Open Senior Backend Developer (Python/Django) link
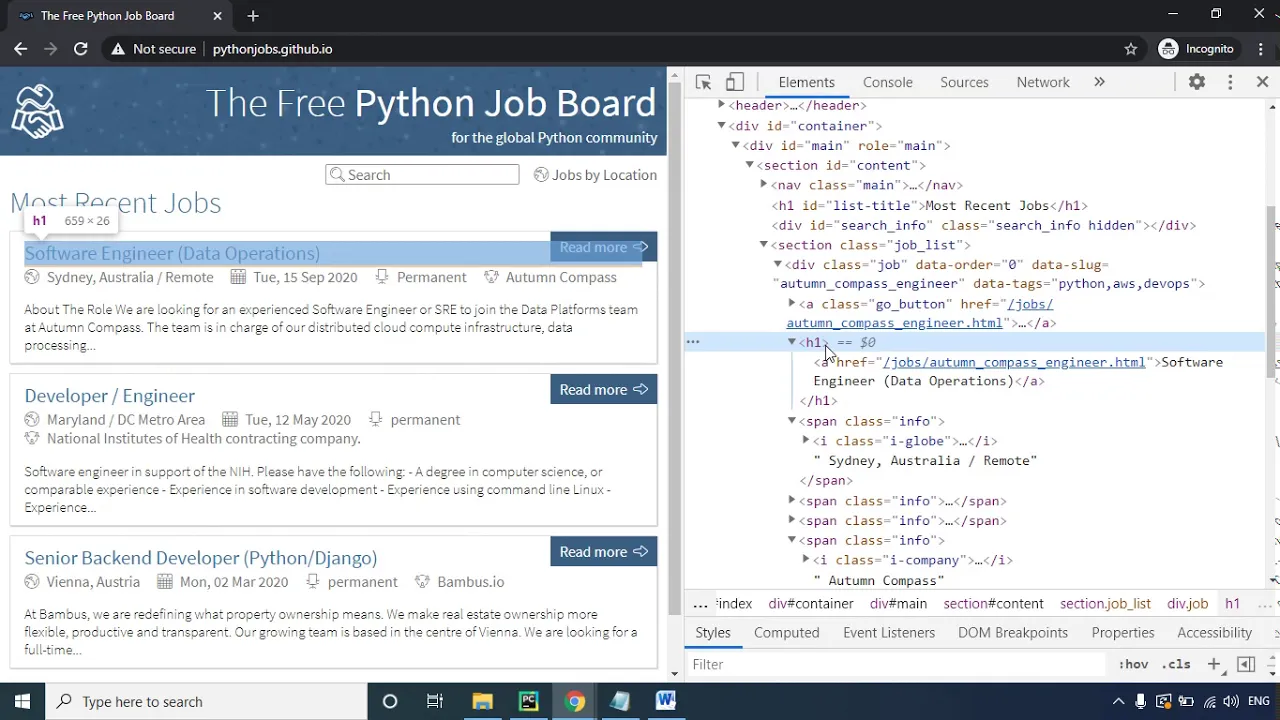Image resolution: width=1280 pixels, height=720 pixels. 201,557
